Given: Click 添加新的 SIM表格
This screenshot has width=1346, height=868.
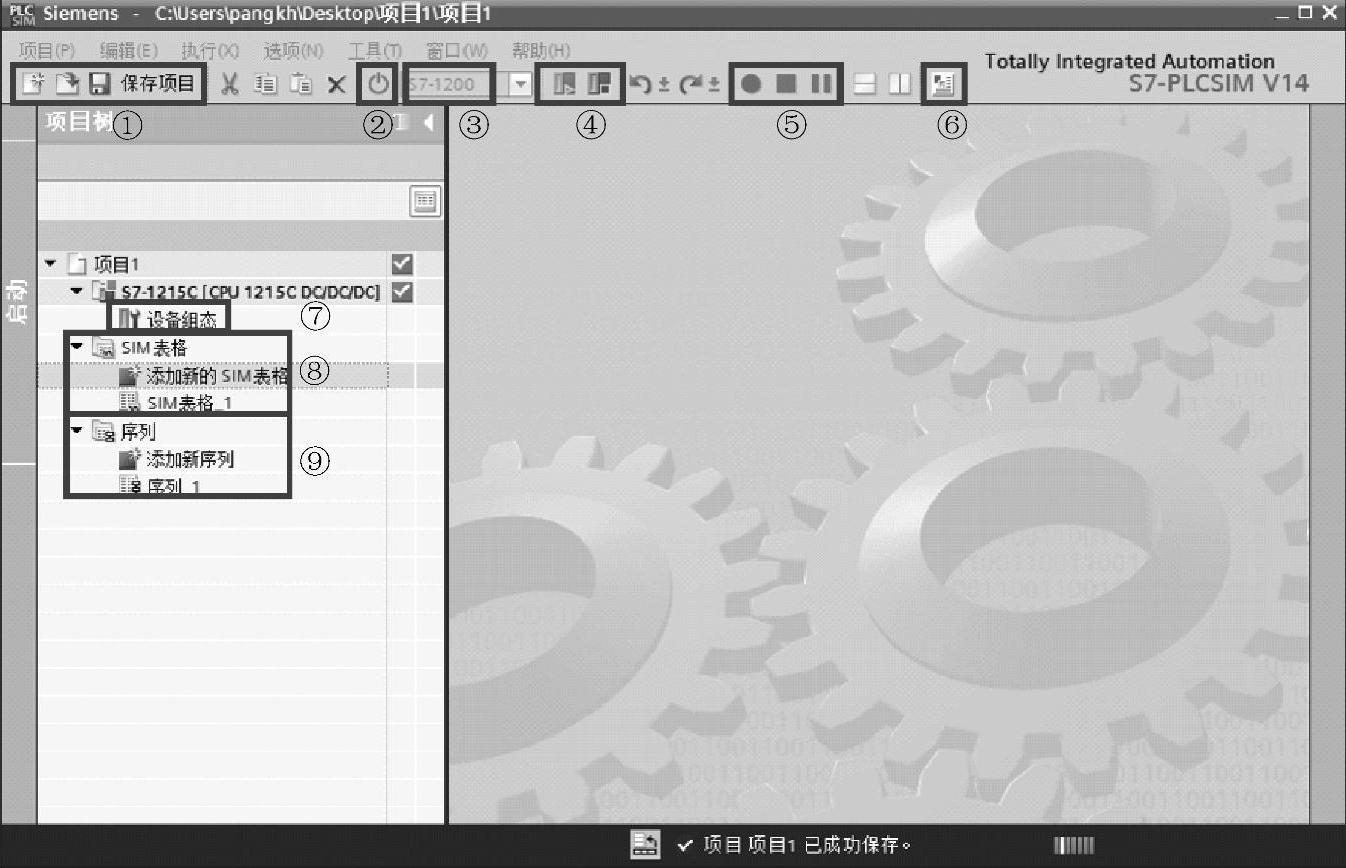Looking at the screenshot, I should 218,376.
